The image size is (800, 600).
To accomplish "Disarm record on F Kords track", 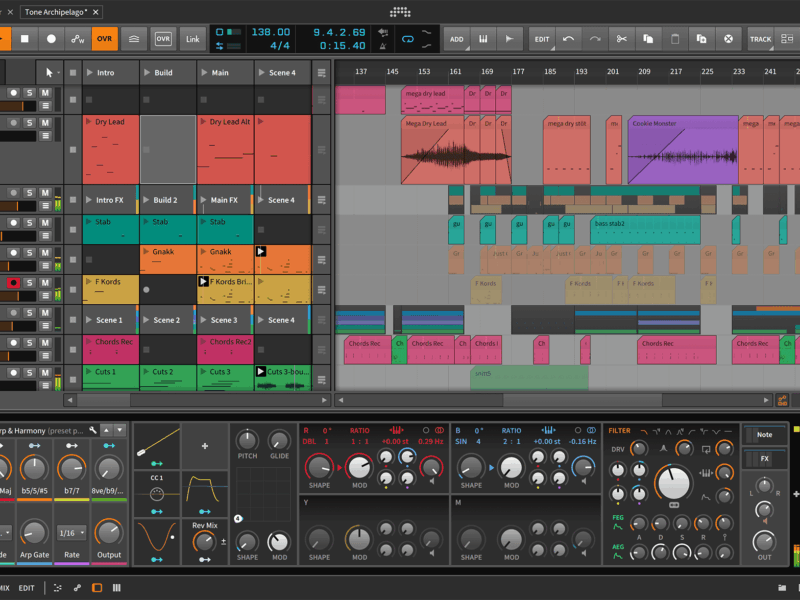I will (14, 283).
